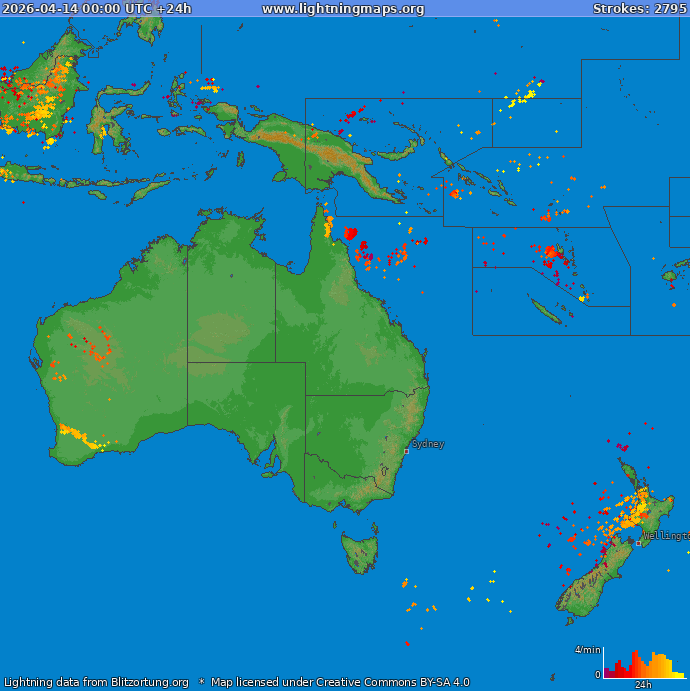Click the Sydney city label
Image resolution: width=690 pixels, height=691 pixels.
[x=428, y=444]
